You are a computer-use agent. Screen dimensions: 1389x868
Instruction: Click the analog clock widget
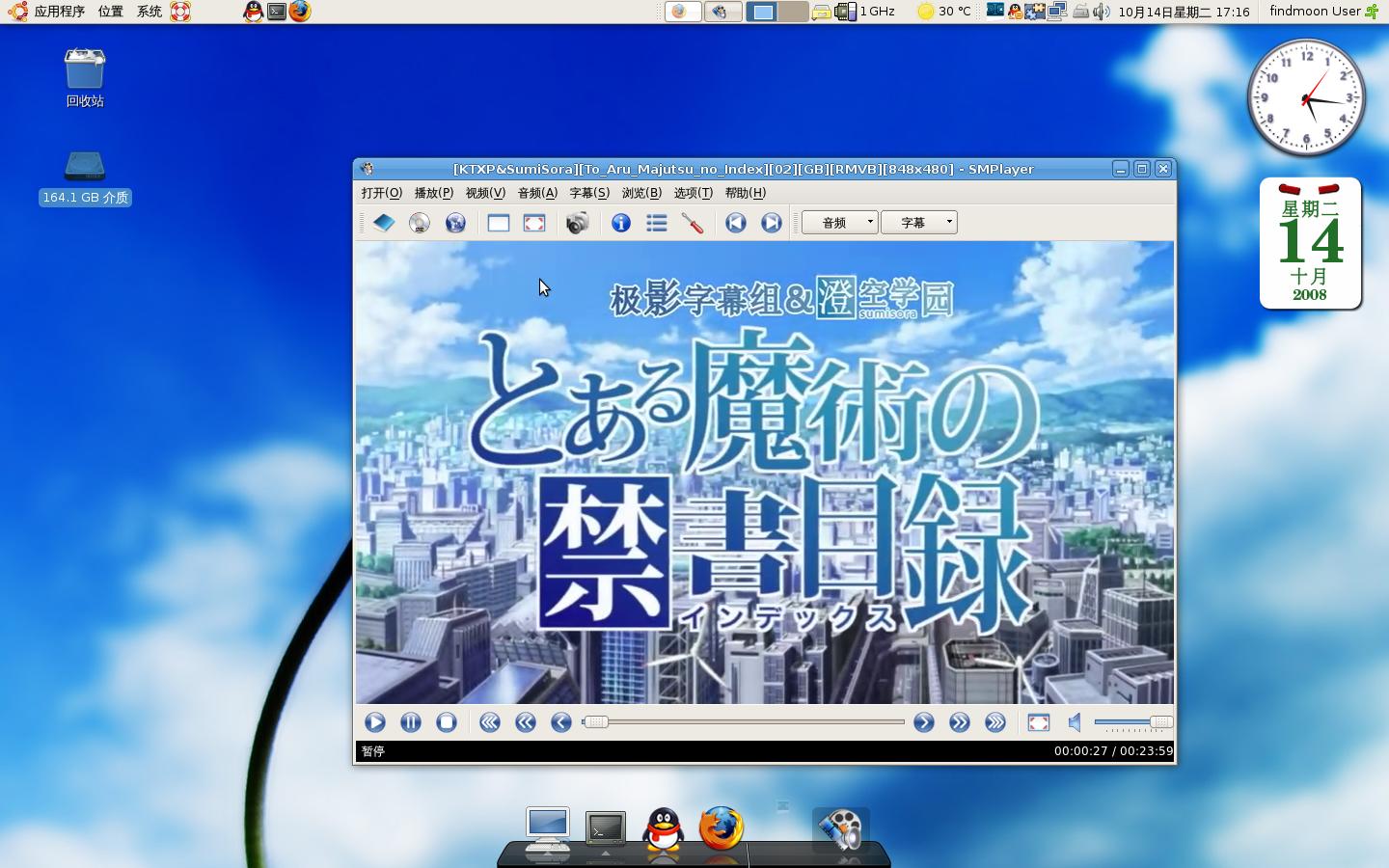[x=1306, y=98]
